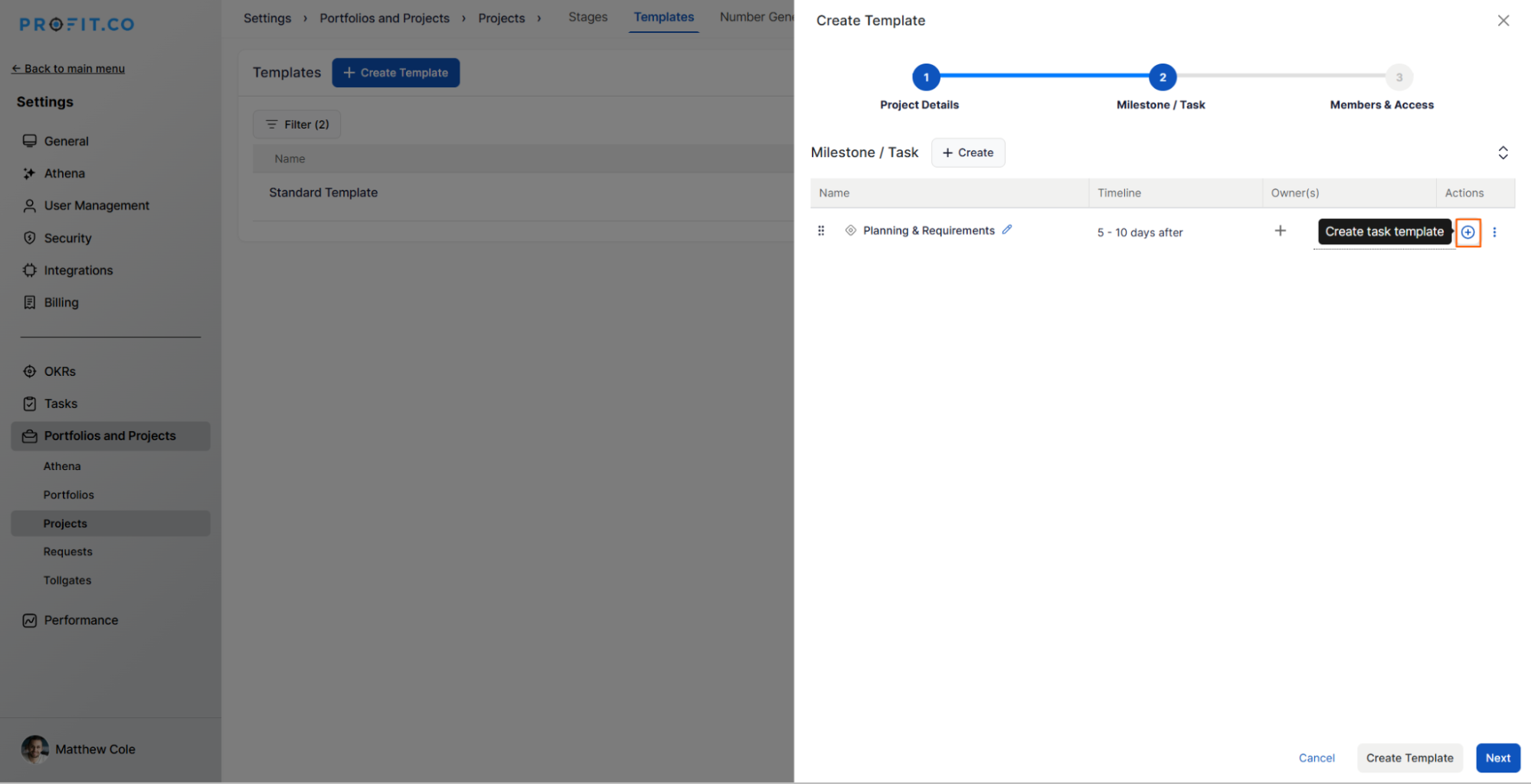Click the Integrations icon
The height and width of the screenshot is (784, 1531).
[x=30, y=270]
